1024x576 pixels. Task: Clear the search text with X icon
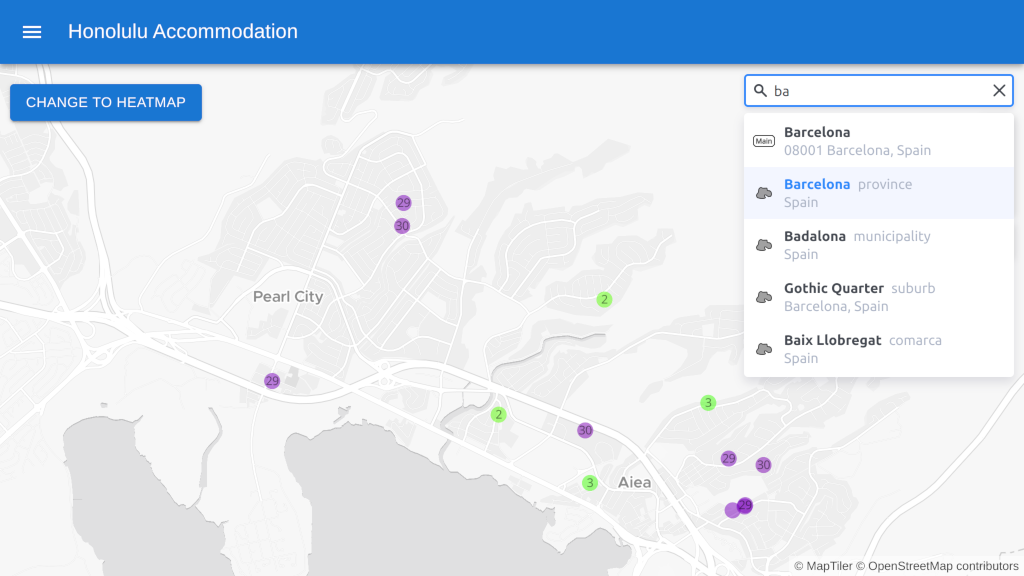pyautogui.click(x=999, y=91)
